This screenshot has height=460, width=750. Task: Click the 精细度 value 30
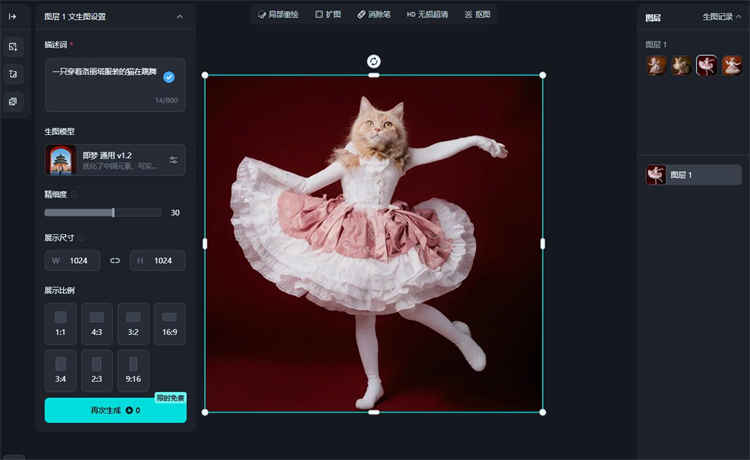click(x=175, y=213)
